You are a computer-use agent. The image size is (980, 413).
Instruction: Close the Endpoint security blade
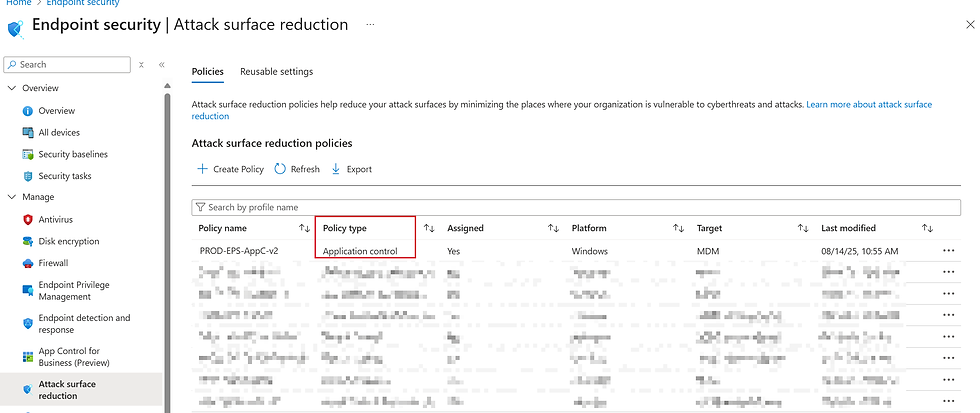point(970,24)
